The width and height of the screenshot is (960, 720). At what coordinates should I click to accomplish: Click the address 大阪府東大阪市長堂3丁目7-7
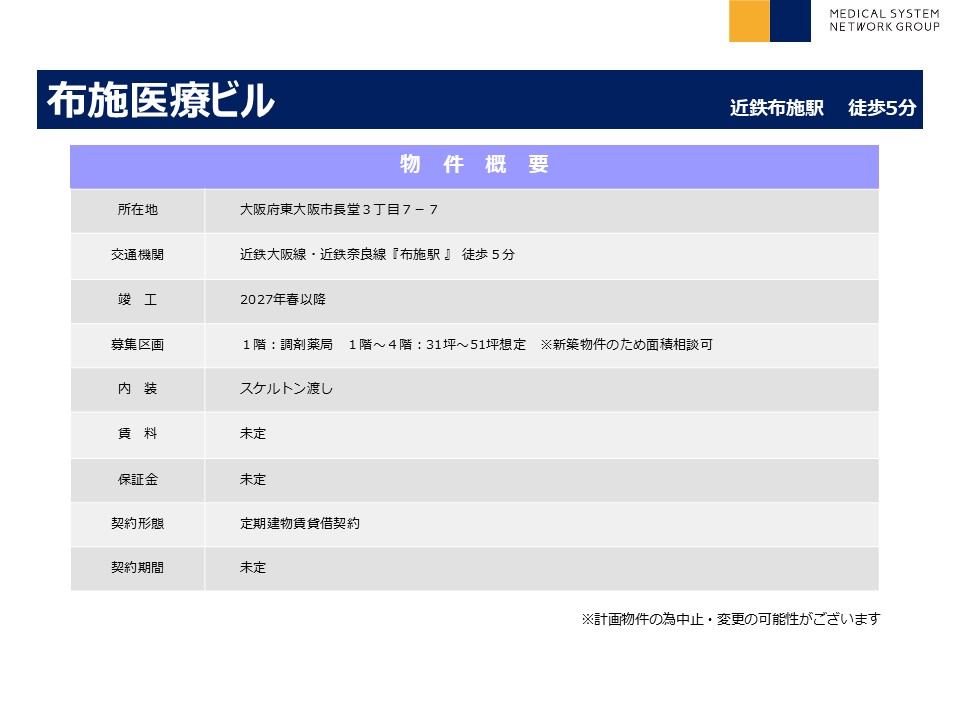339,210
